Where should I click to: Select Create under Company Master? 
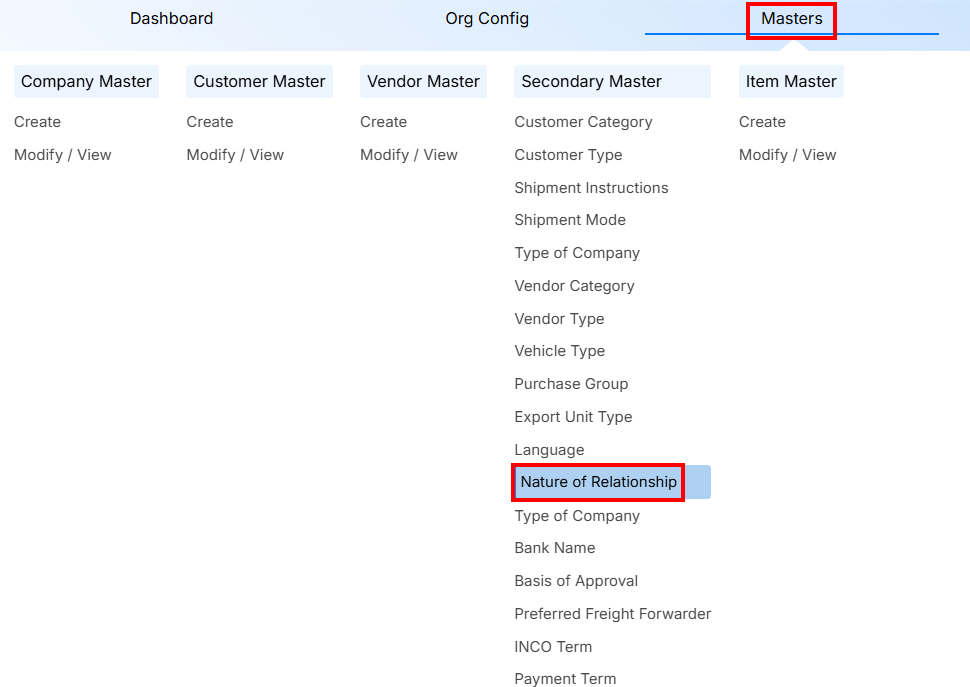[37, 122]
